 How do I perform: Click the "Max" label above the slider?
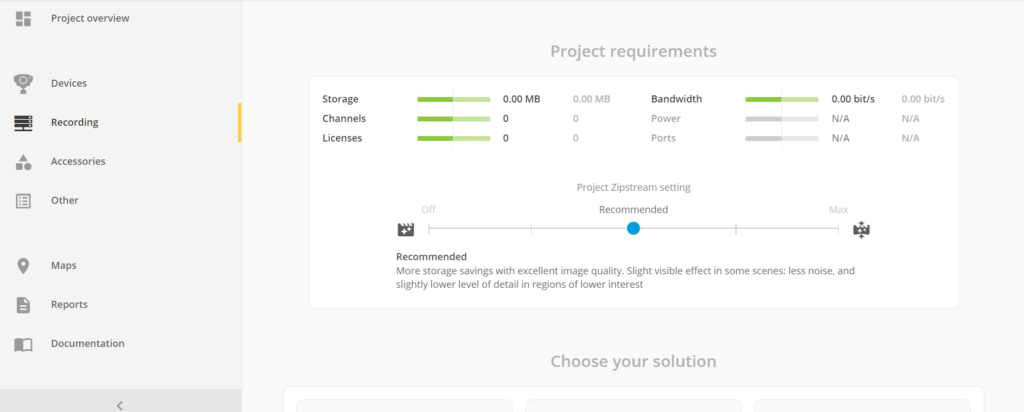(839, 210)
